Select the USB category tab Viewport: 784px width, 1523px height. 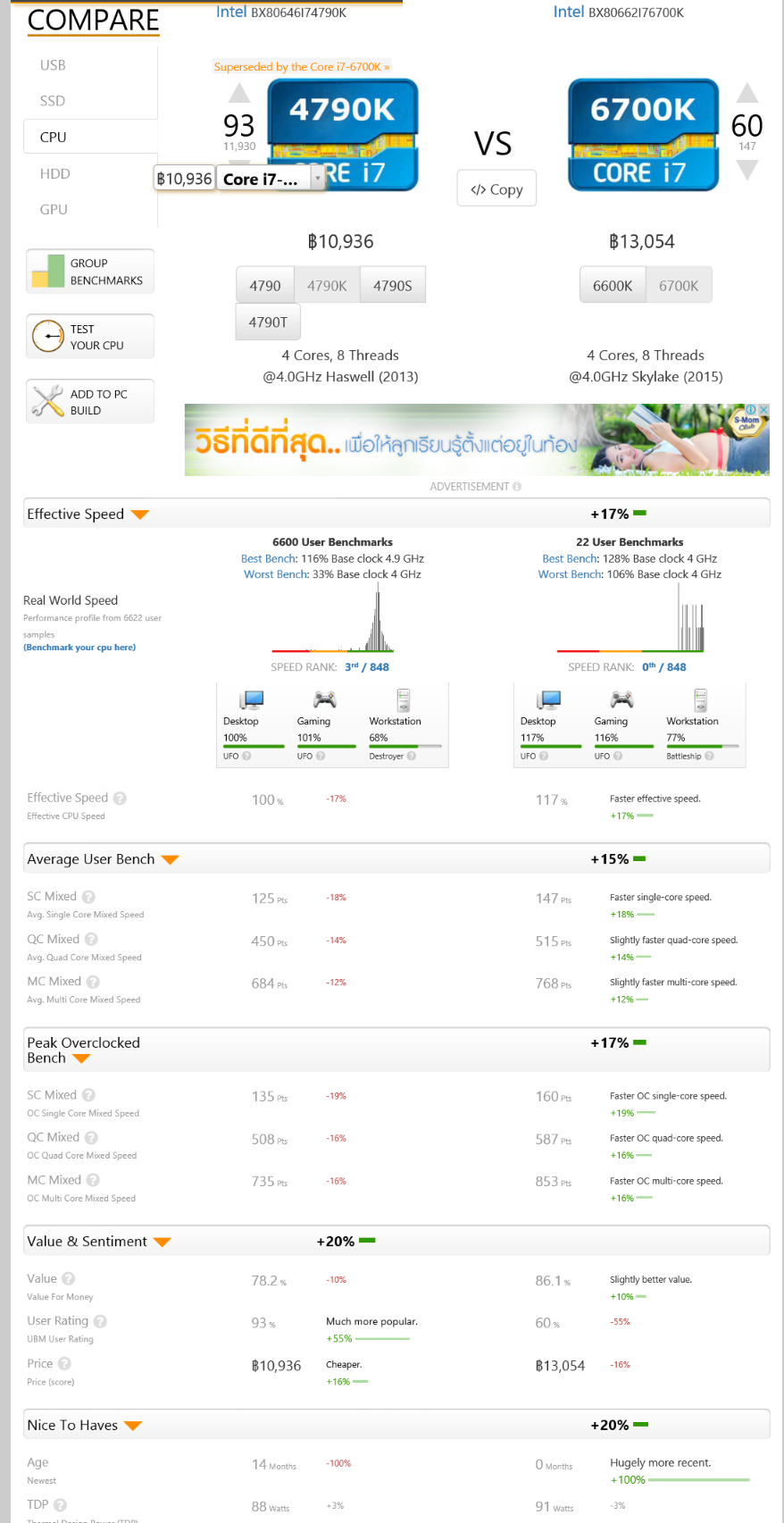coord(53,65)
